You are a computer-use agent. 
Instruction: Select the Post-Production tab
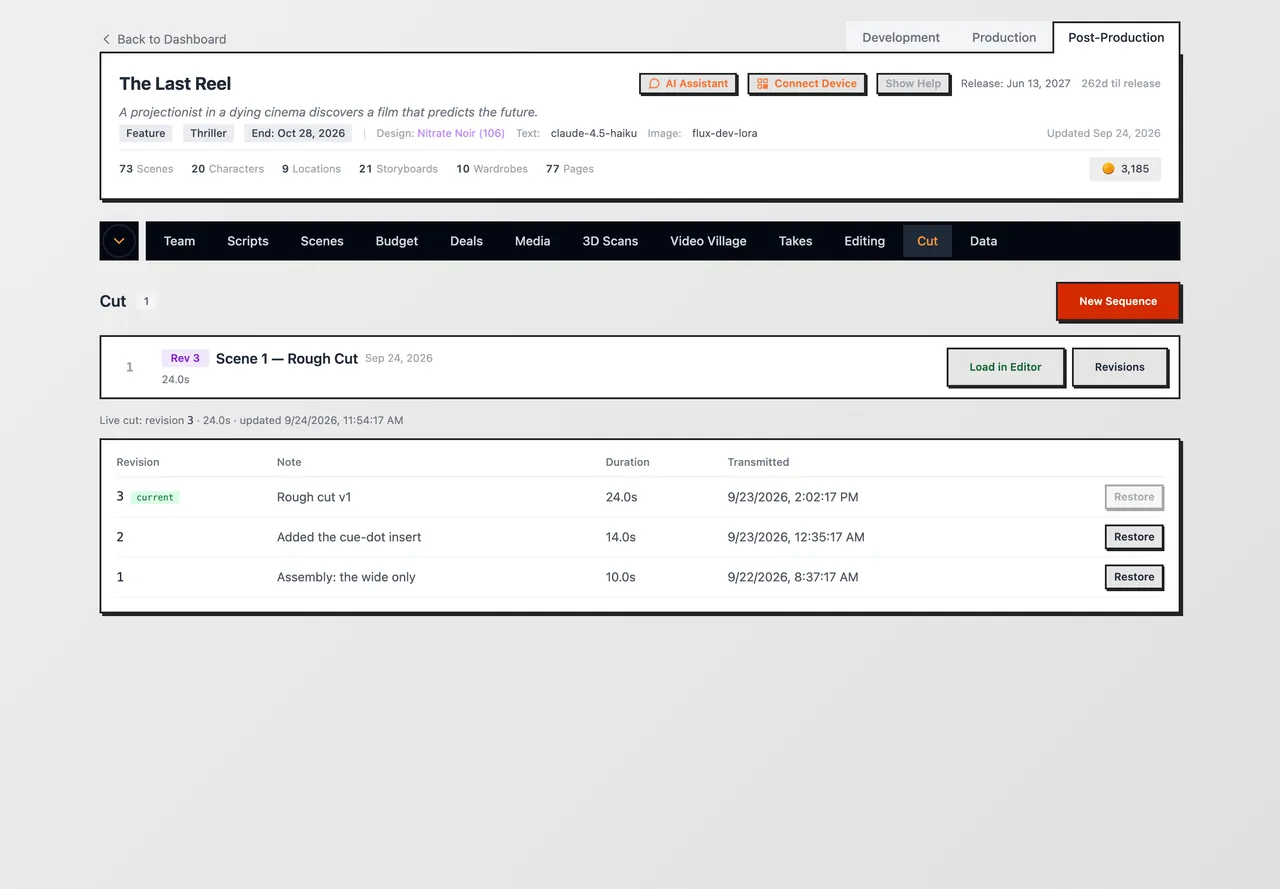point(1116,38)
